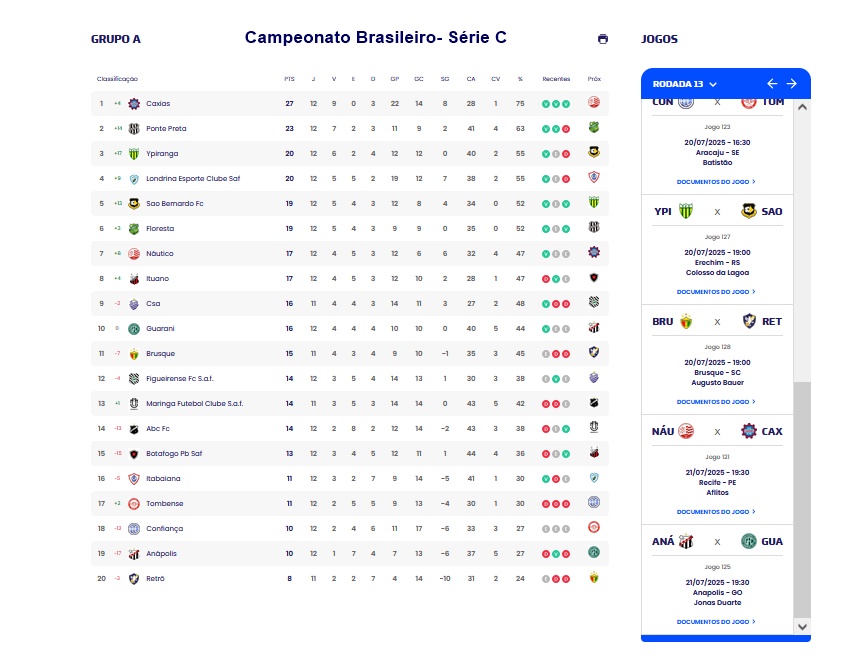Click the Ponte Preta team crest
Viewport: 857px width, 656px height.
pyautogui.click(x=134, y=128)
